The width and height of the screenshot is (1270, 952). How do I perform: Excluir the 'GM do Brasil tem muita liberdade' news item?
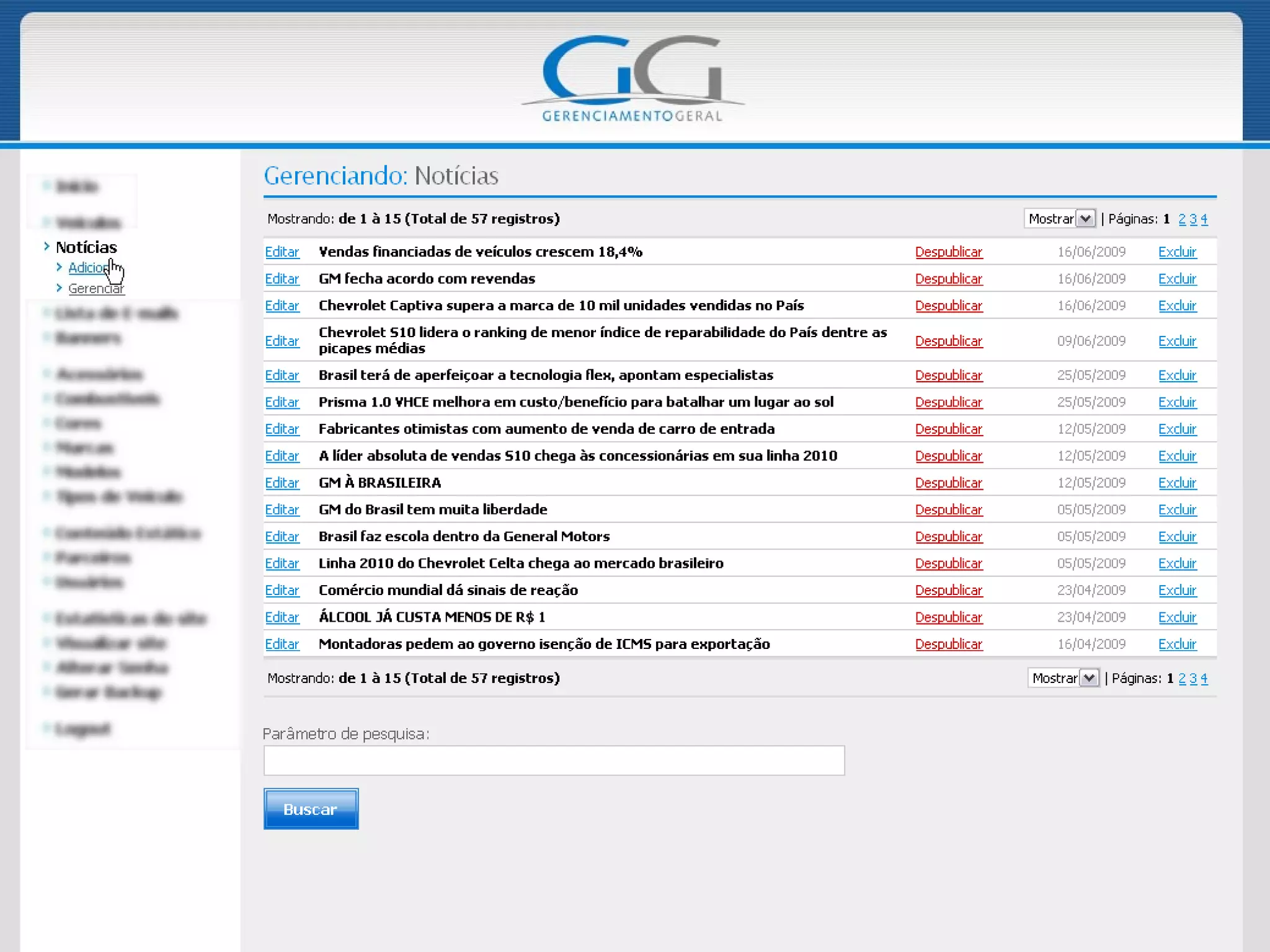tap(1176, 509)
